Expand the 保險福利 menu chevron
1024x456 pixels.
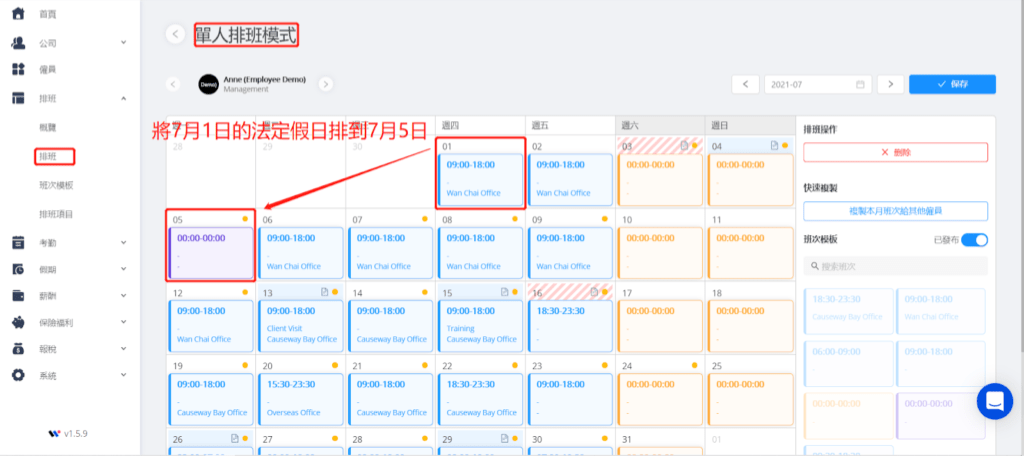pos(123,322)
